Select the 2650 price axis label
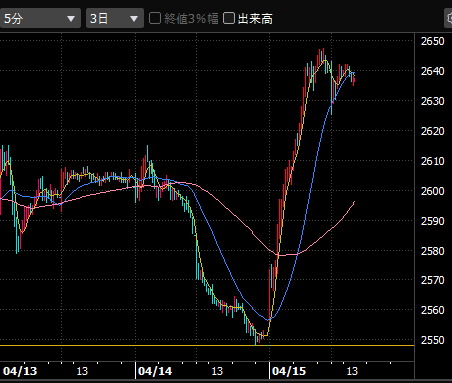Image resolution: width=452 pixels, height=383 pixels. [x=433, y=41]
